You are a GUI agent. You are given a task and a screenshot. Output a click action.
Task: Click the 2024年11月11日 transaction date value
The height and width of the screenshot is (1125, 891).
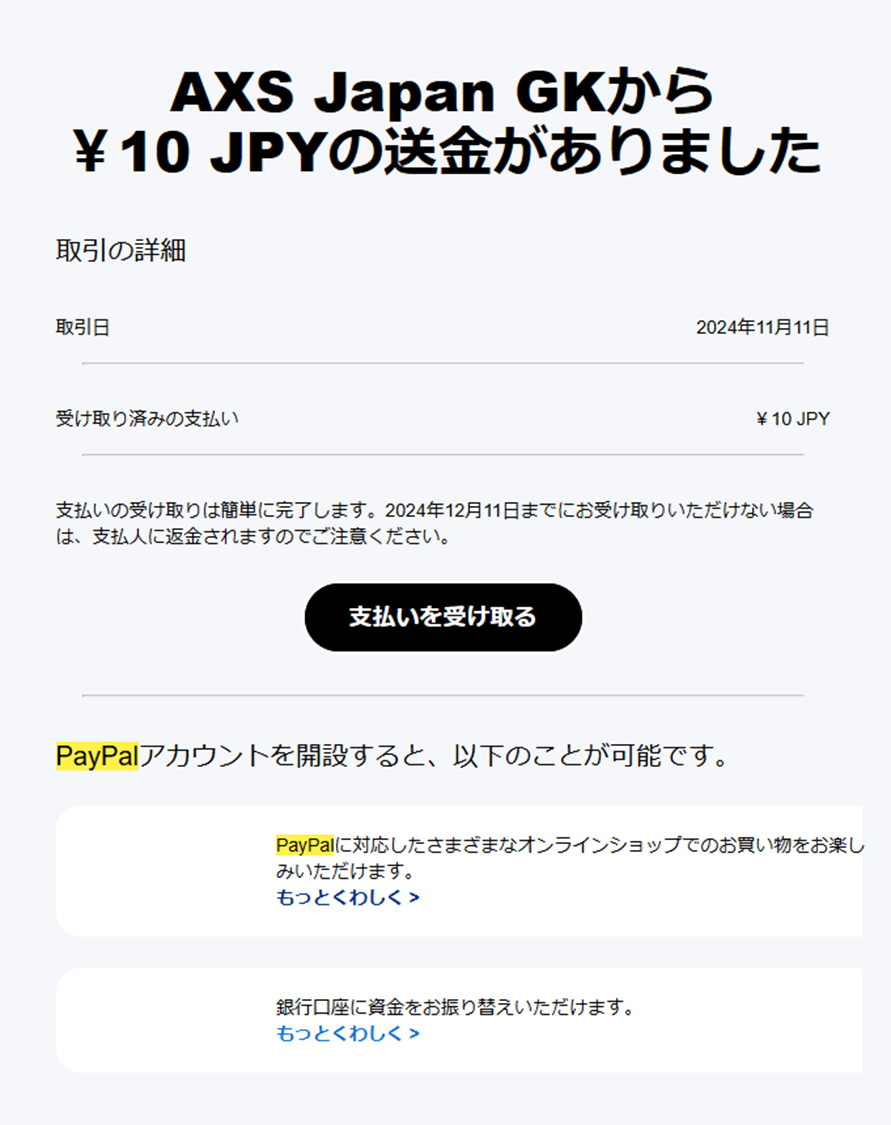click(x=763, y=328)
